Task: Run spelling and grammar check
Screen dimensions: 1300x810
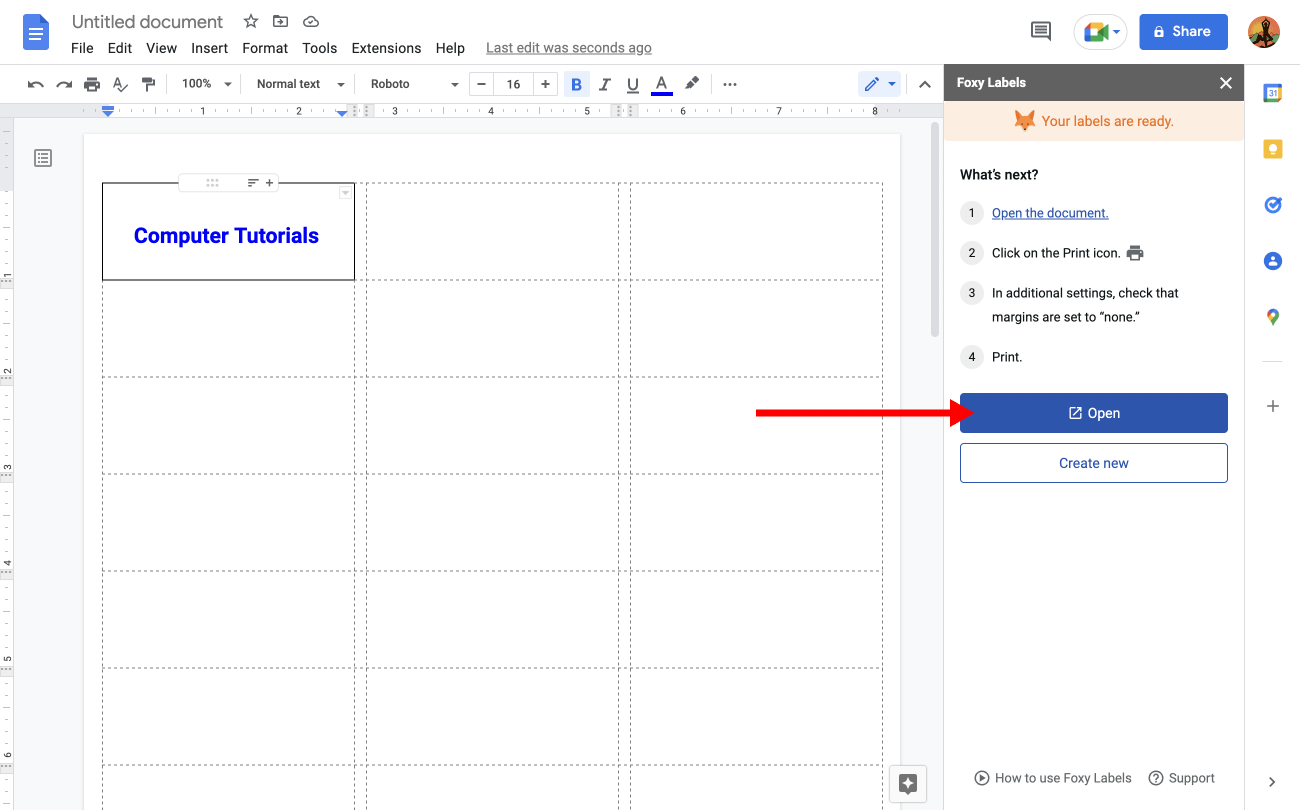Action: tap(120, 84)
